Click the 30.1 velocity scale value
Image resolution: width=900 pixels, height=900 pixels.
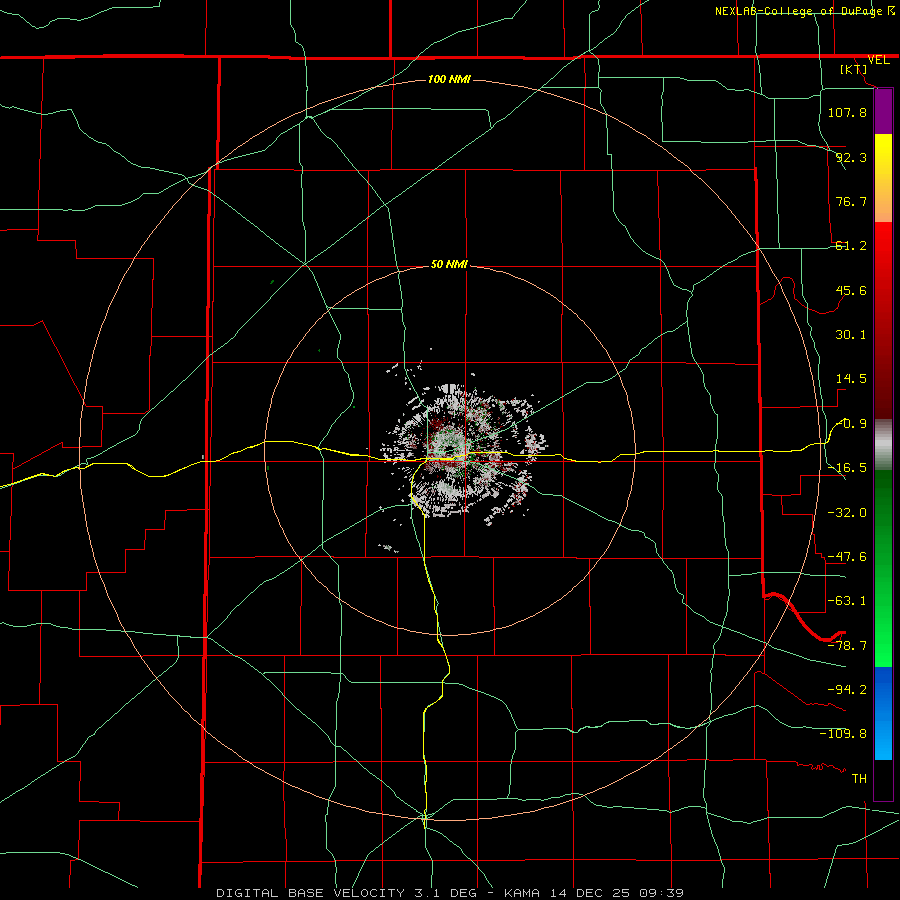point(851,335)
